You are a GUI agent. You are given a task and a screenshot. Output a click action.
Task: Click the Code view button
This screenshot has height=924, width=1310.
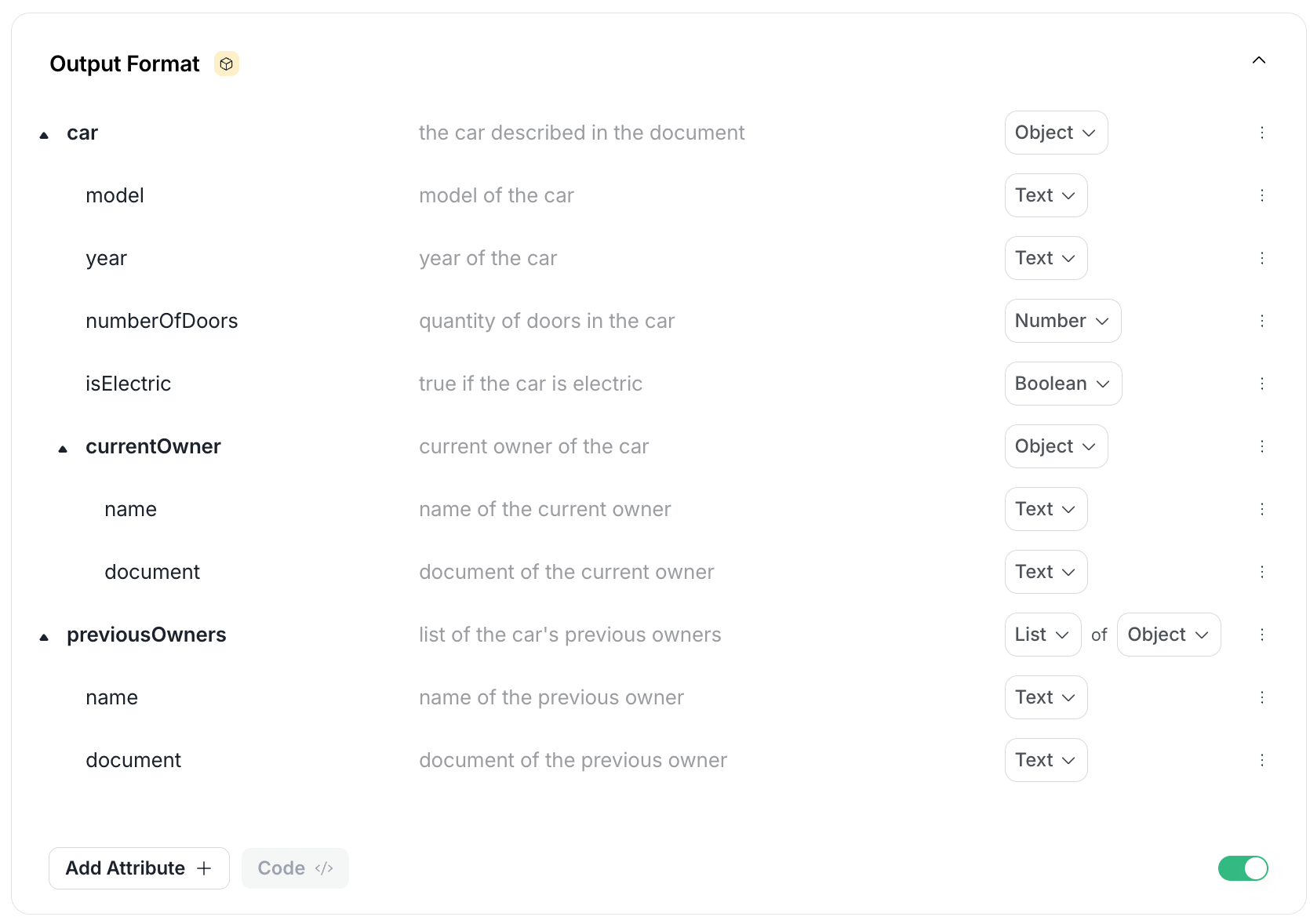[x=295, y=868]
